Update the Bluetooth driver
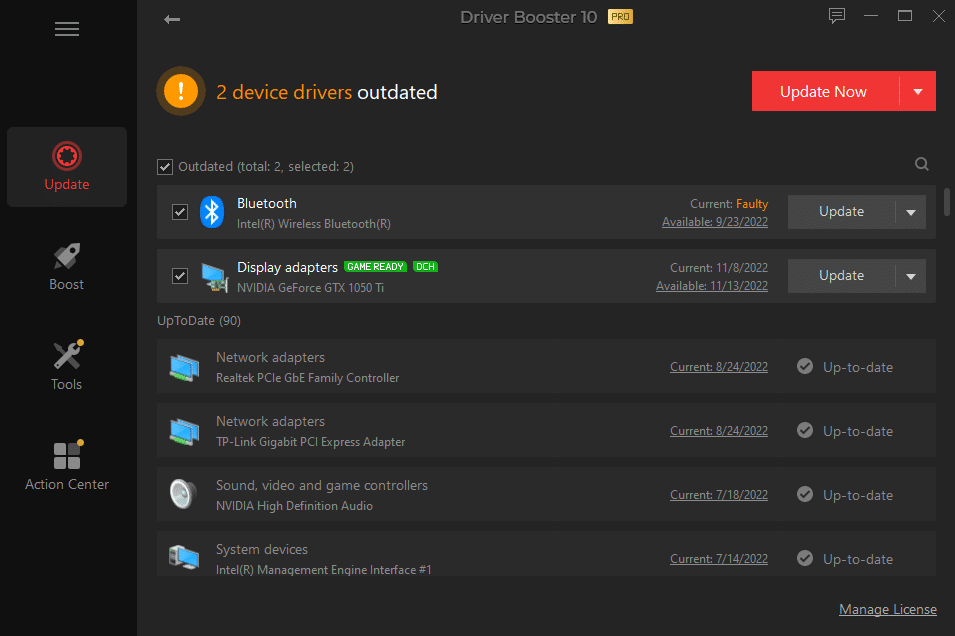This screenshot has width=955, height=636. [842, 212]
